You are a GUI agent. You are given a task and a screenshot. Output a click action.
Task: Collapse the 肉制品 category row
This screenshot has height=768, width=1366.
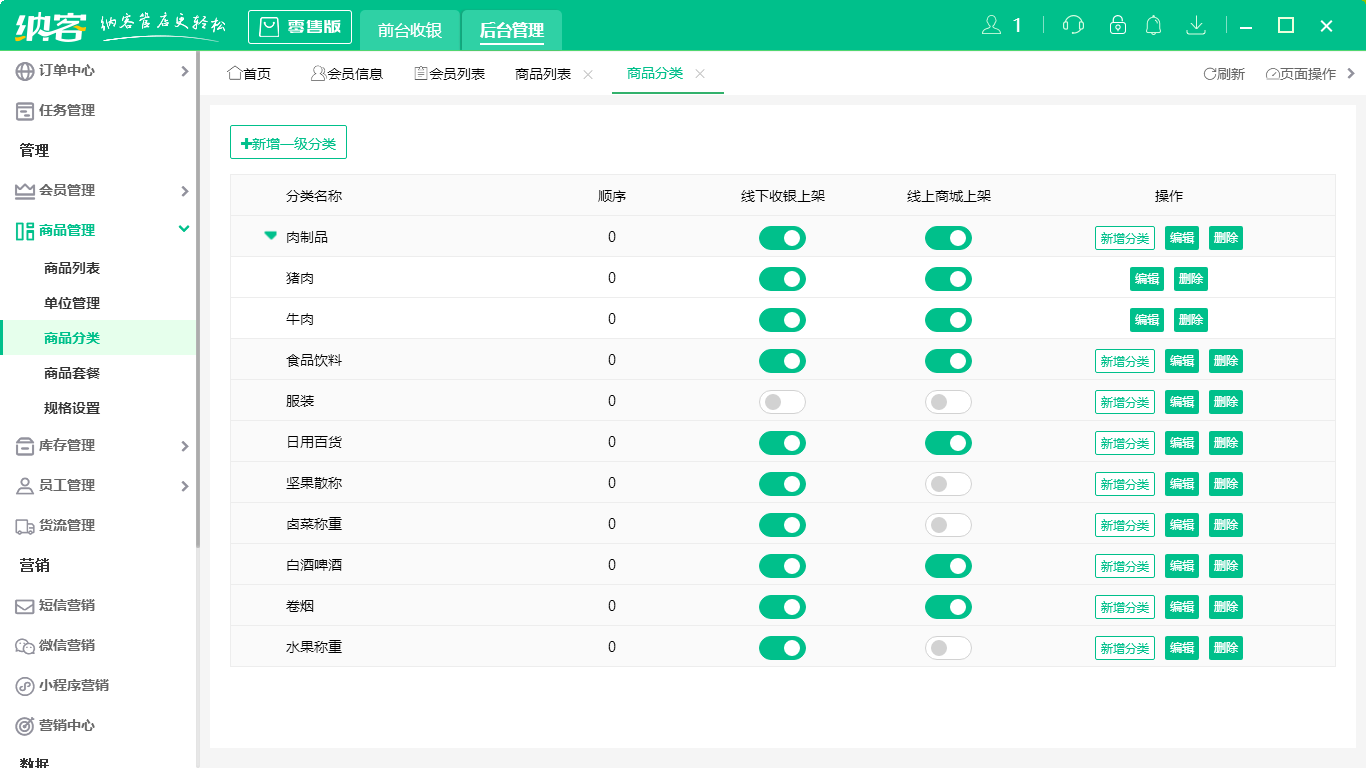pos(270,237)
